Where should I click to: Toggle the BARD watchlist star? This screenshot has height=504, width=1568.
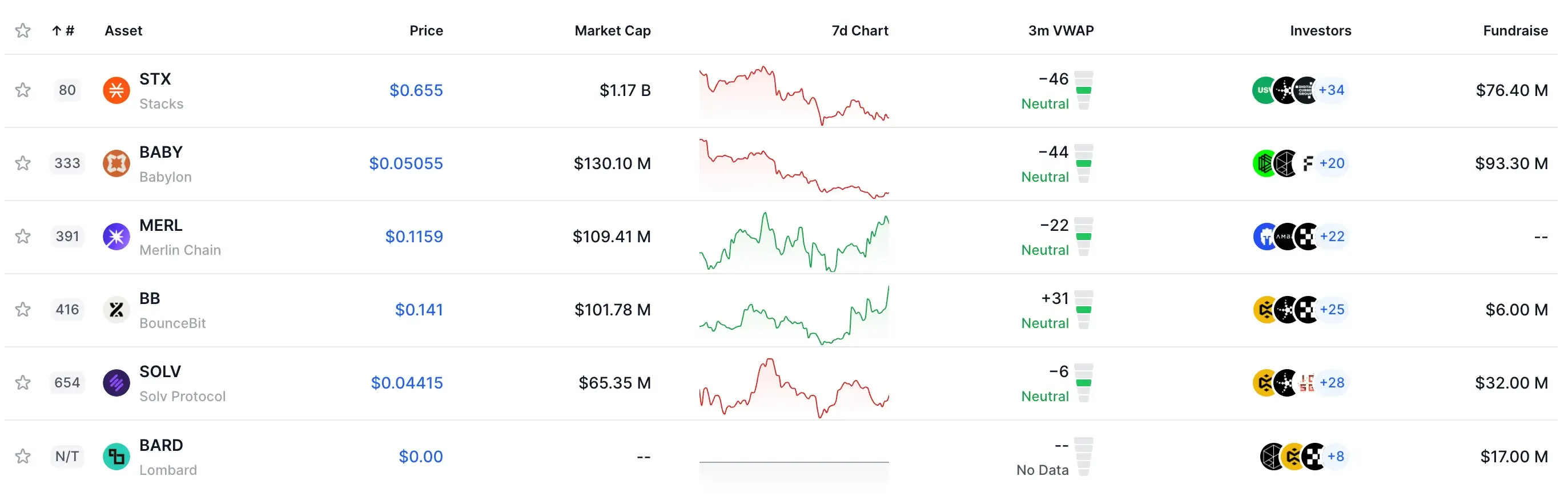point(23,457)
